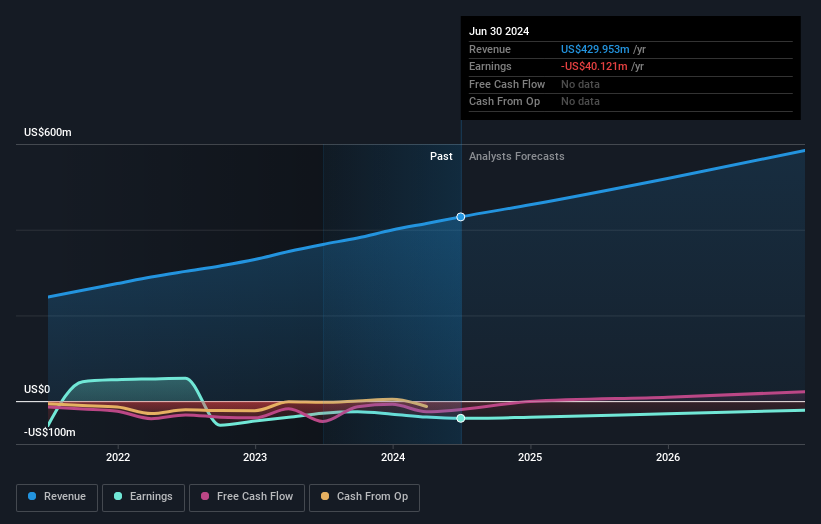Click the orange Cash From Op legend dot
The height and width of the screenshot is (524, 821).
coord(325,496)
